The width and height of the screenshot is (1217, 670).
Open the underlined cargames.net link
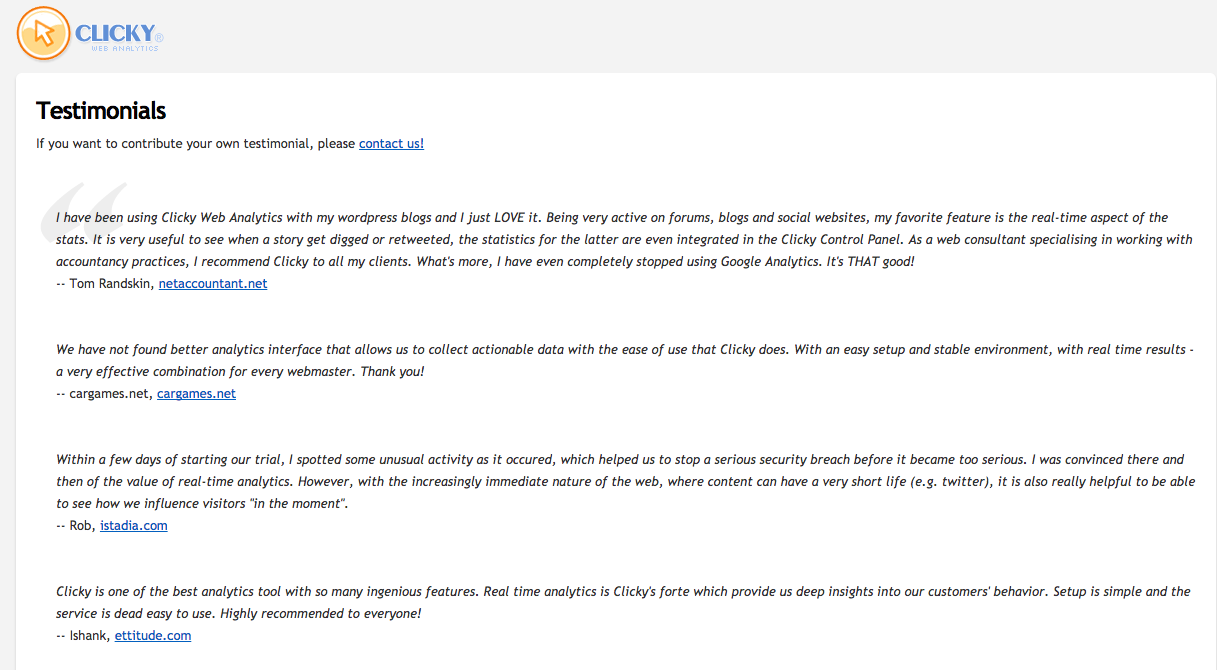tap(196, 393)
